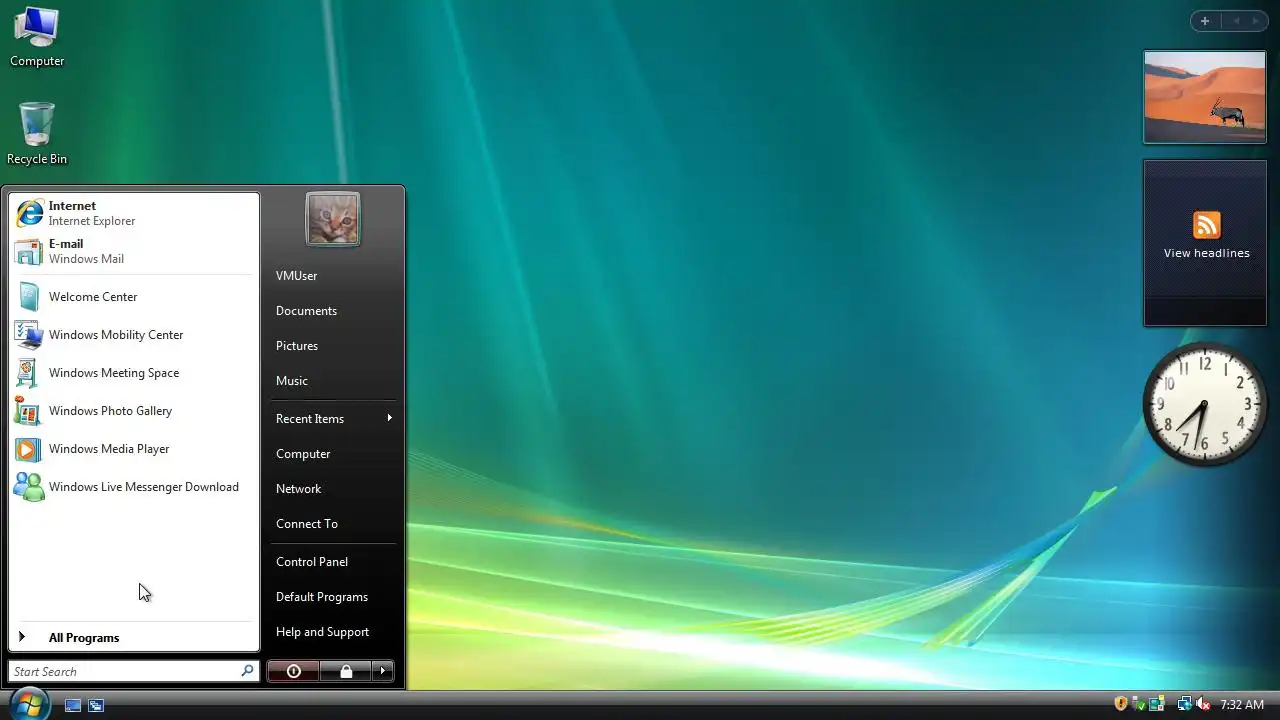Click the search magnifier icon

pos(247,671)
